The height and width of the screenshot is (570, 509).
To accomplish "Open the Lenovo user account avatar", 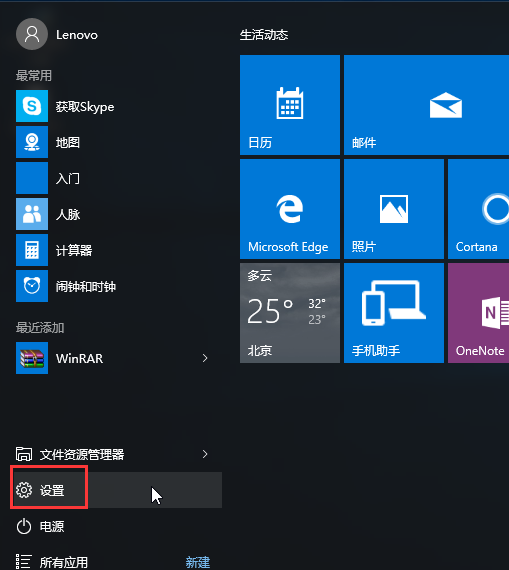I will [x=32, y=34].
